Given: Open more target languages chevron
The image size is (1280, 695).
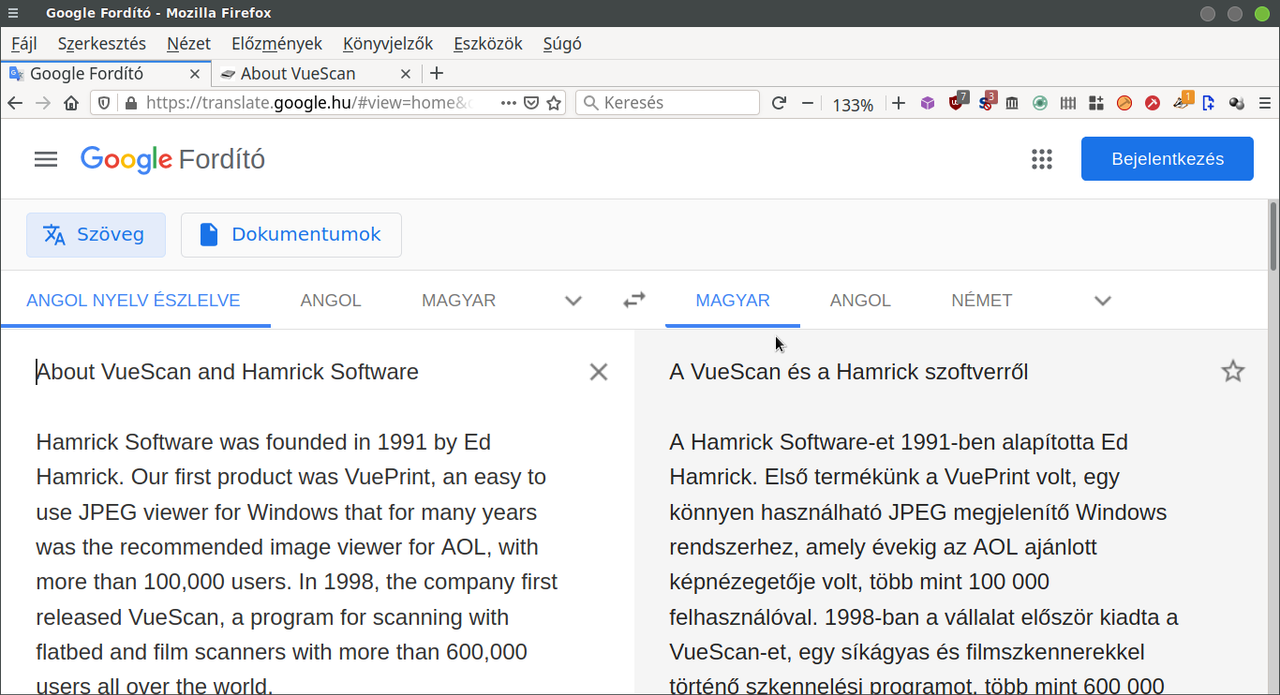Looking at the screenshot, I should pyautogui.click(x=1103, y=300).
